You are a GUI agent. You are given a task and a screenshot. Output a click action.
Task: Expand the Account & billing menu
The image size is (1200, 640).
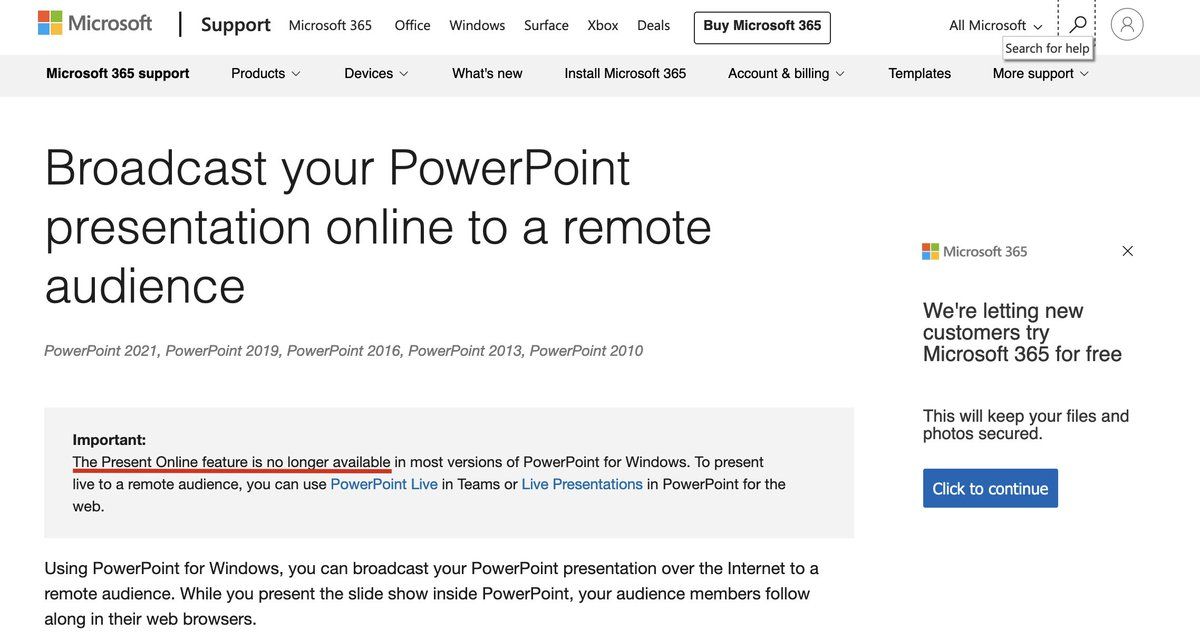coord(787,73)
